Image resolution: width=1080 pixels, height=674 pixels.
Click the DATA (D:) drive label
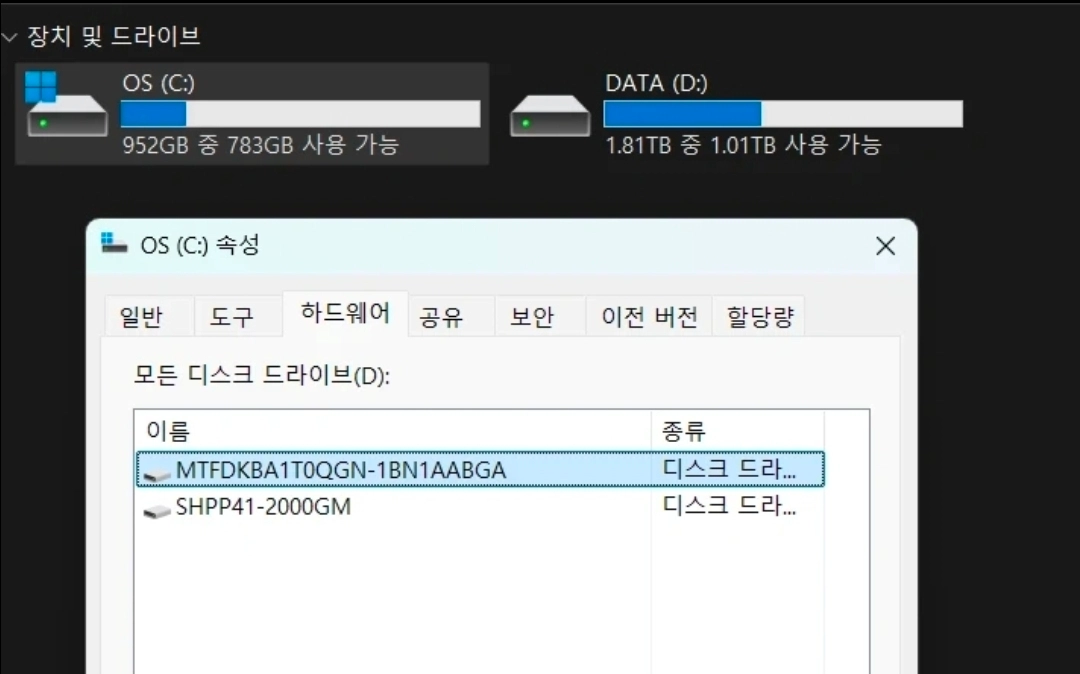click(x=656, y=83)
